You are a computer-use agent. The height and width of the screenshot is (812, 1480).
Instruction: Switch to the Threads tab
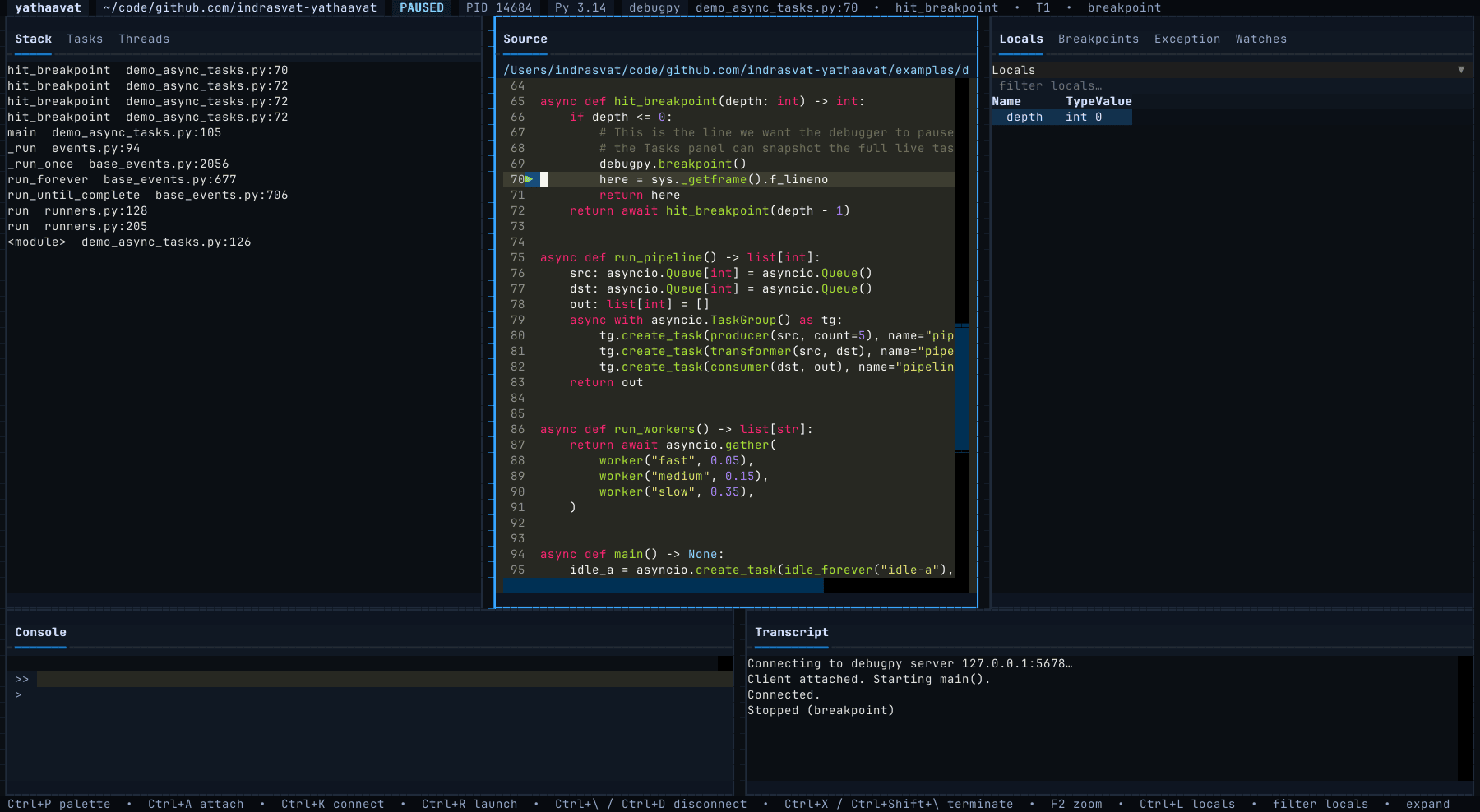(144, 39)
